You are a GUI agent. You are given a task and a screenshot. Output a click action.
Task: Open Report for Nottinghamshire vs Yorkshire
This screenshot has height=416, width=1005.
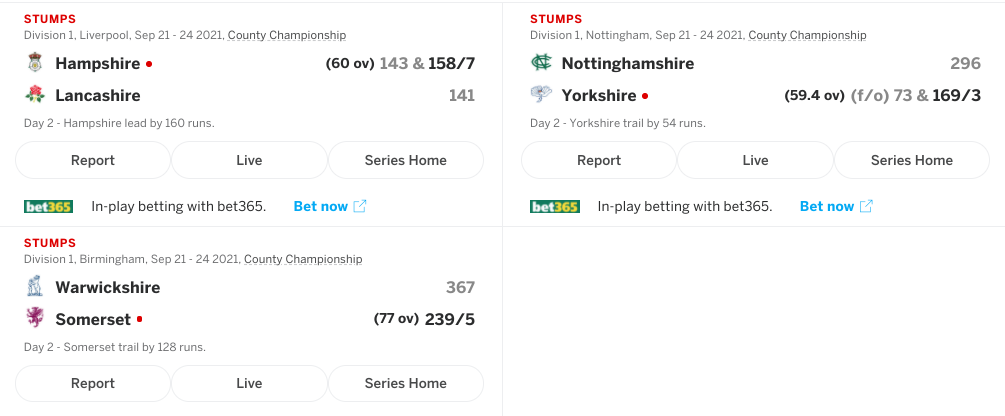click(x=599, y=160)
